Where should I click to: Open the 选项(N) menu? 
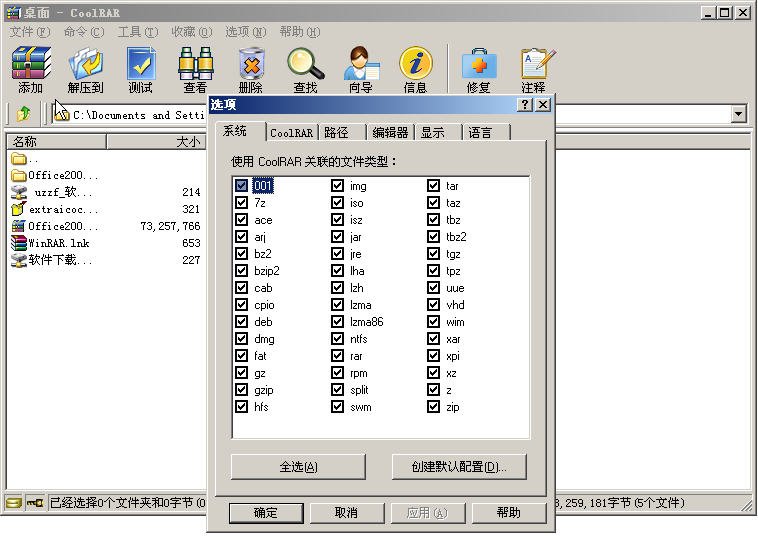click(246, 32)
